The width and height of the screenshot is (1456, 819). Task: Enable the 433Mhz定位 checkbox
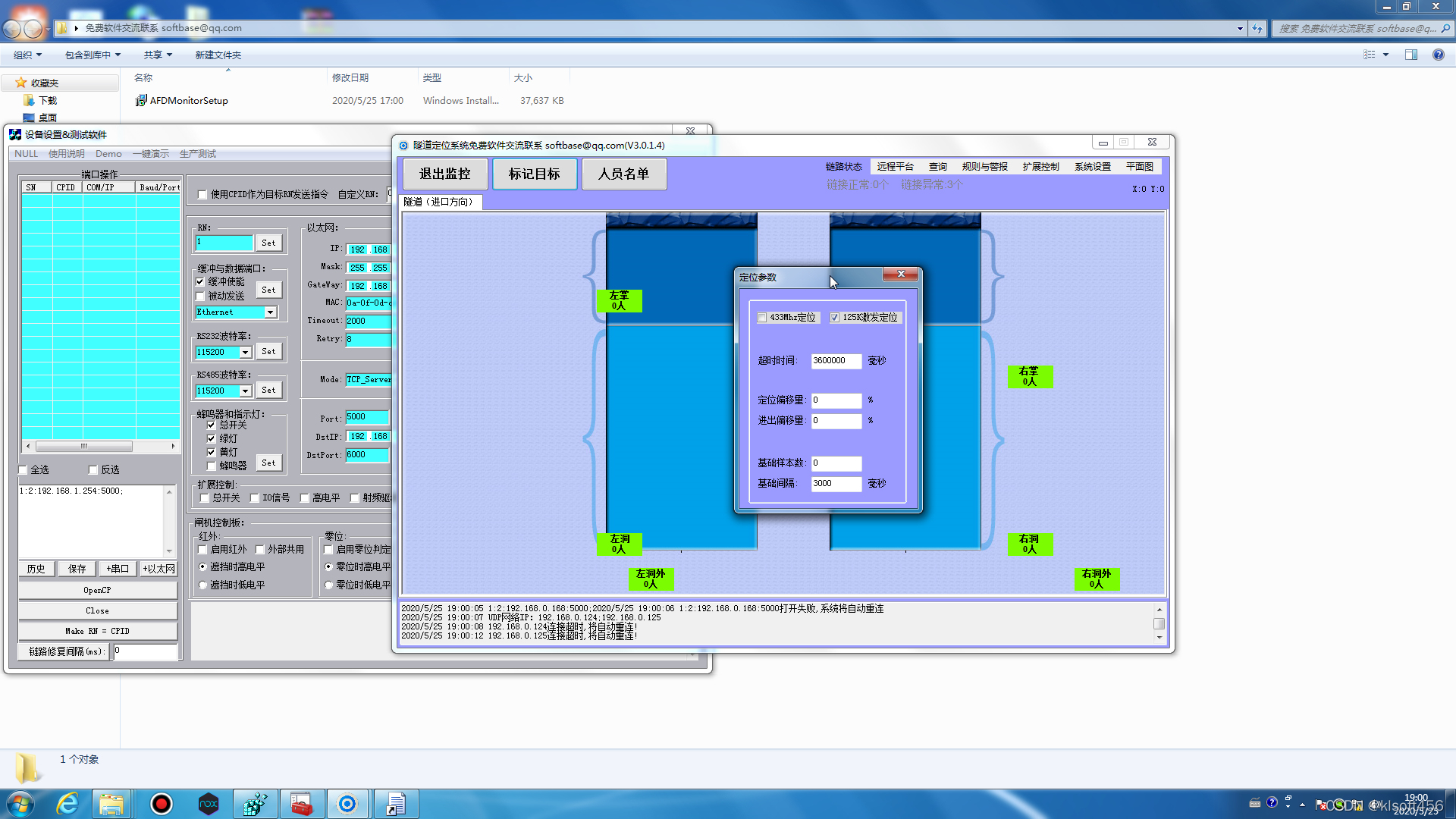pyautogui.click(x=762, y=318)
